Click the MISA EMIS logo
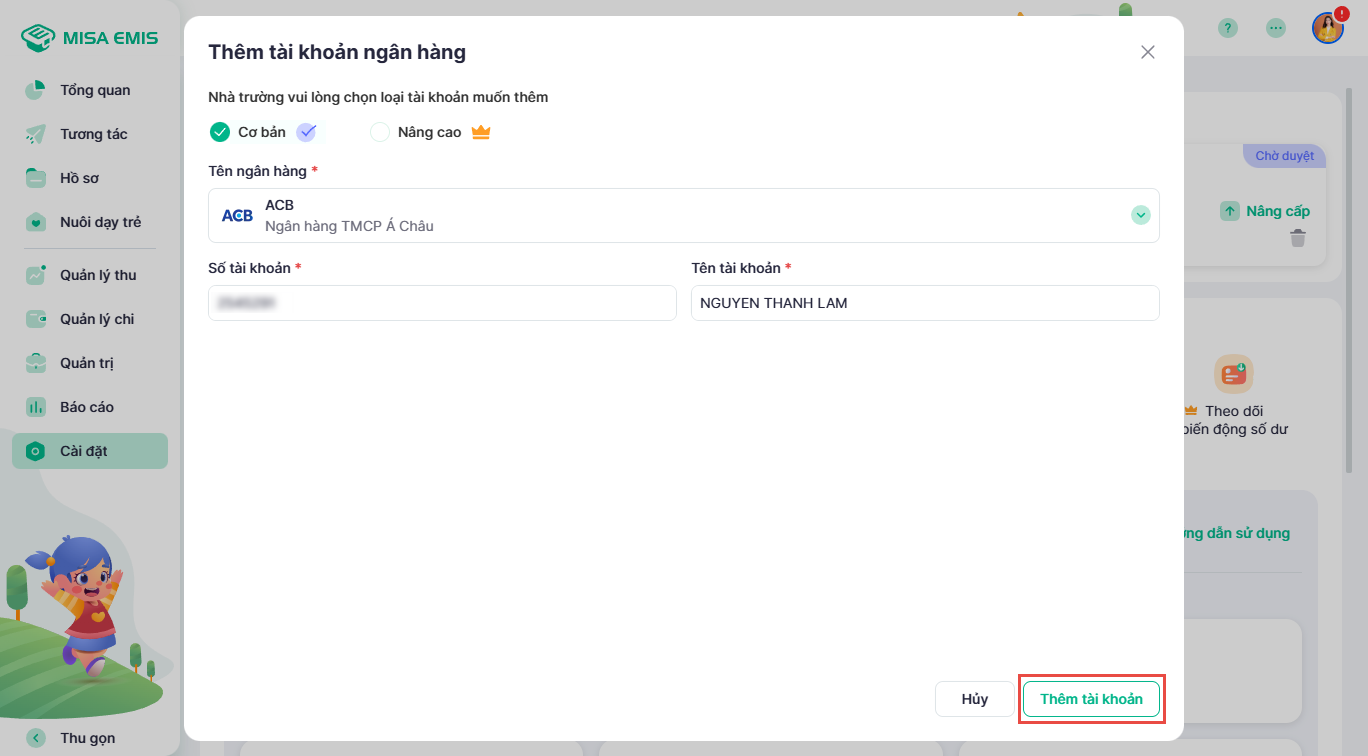The image size is (1368, 756). pos(89,38)
